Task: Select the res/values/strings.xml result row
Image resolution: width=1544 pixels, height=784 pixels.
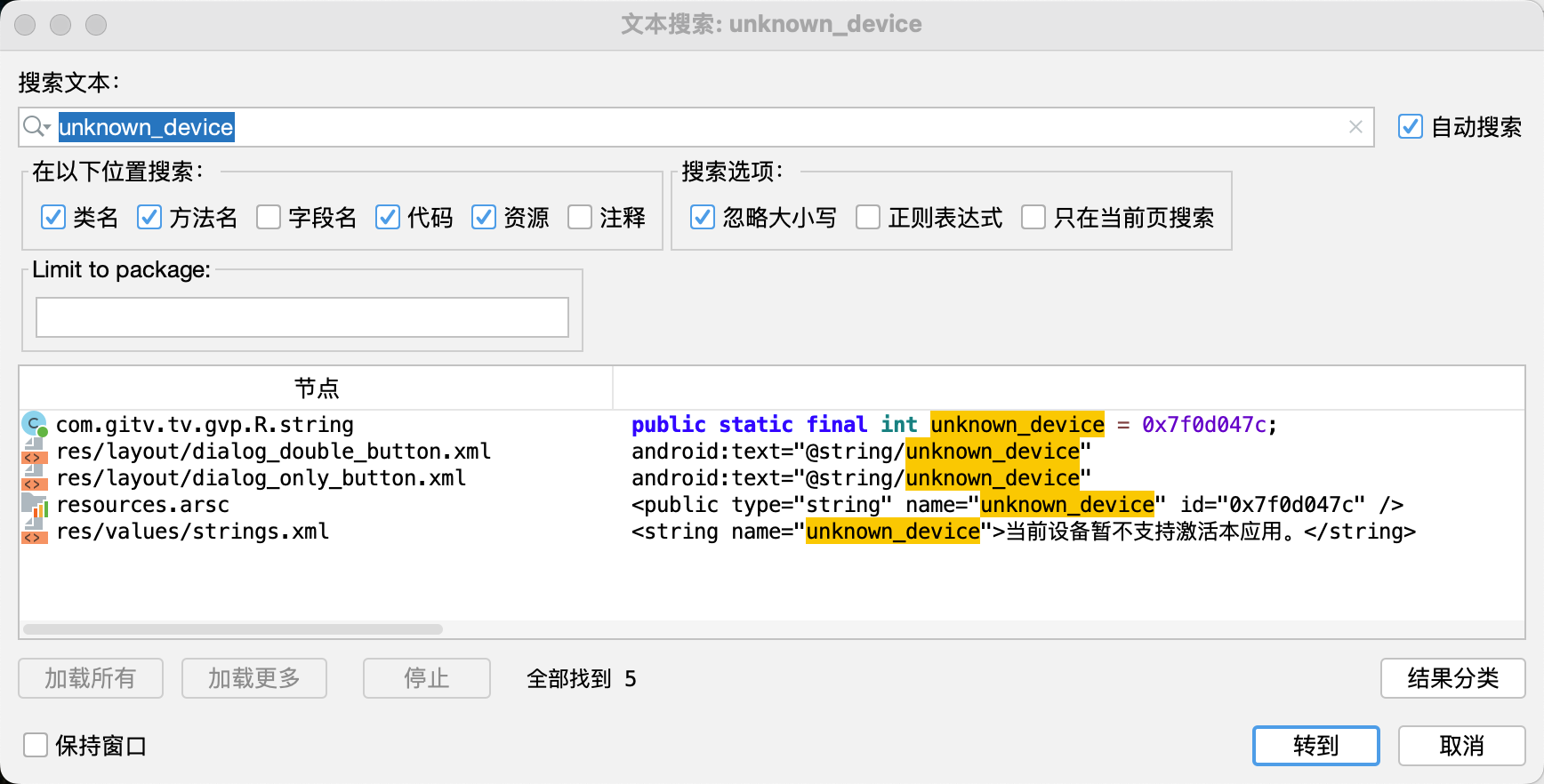Action: point(193,532)
